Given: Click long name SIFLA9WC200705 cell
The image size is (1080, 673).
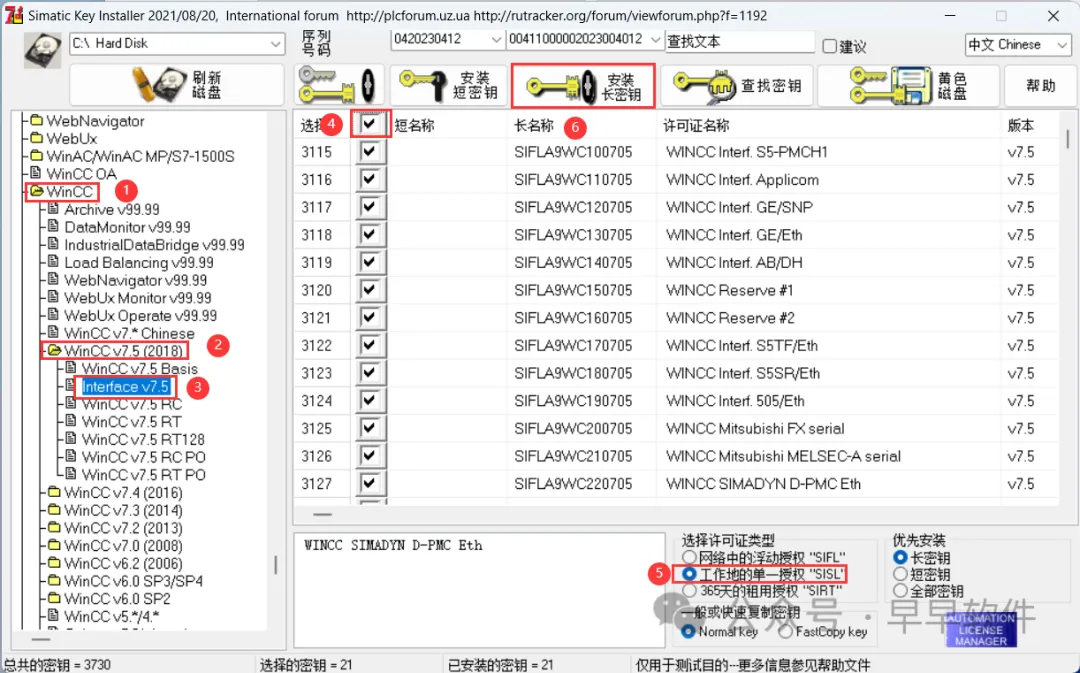Looking at the screenshot, I should (x=573, y=428).
